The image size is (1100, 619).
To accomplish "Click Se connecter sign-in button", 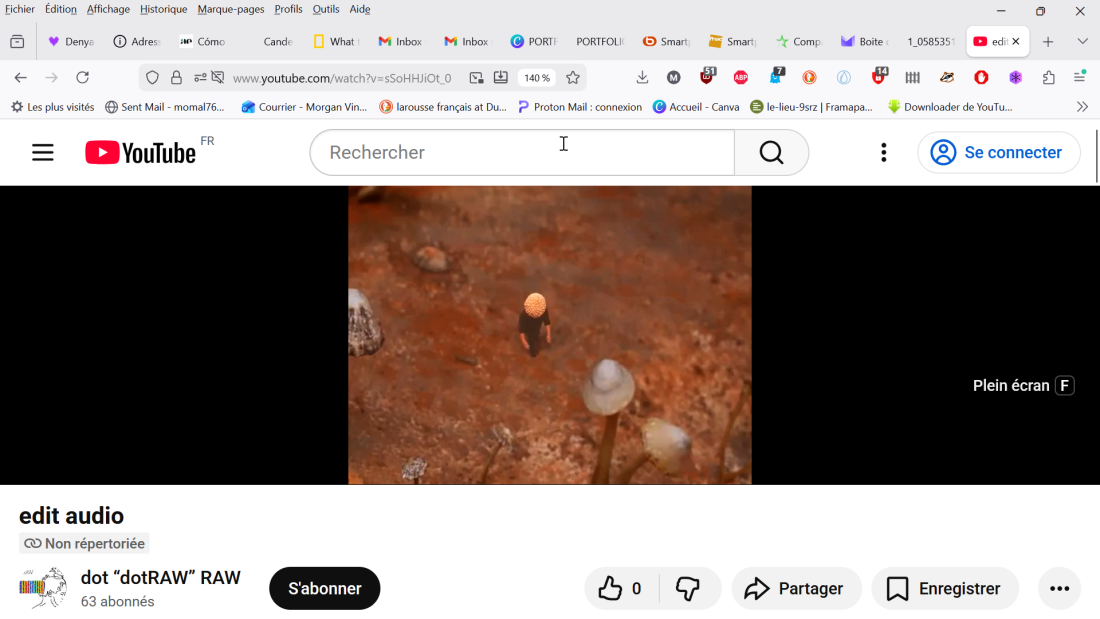I will click(x=998, y=152).
